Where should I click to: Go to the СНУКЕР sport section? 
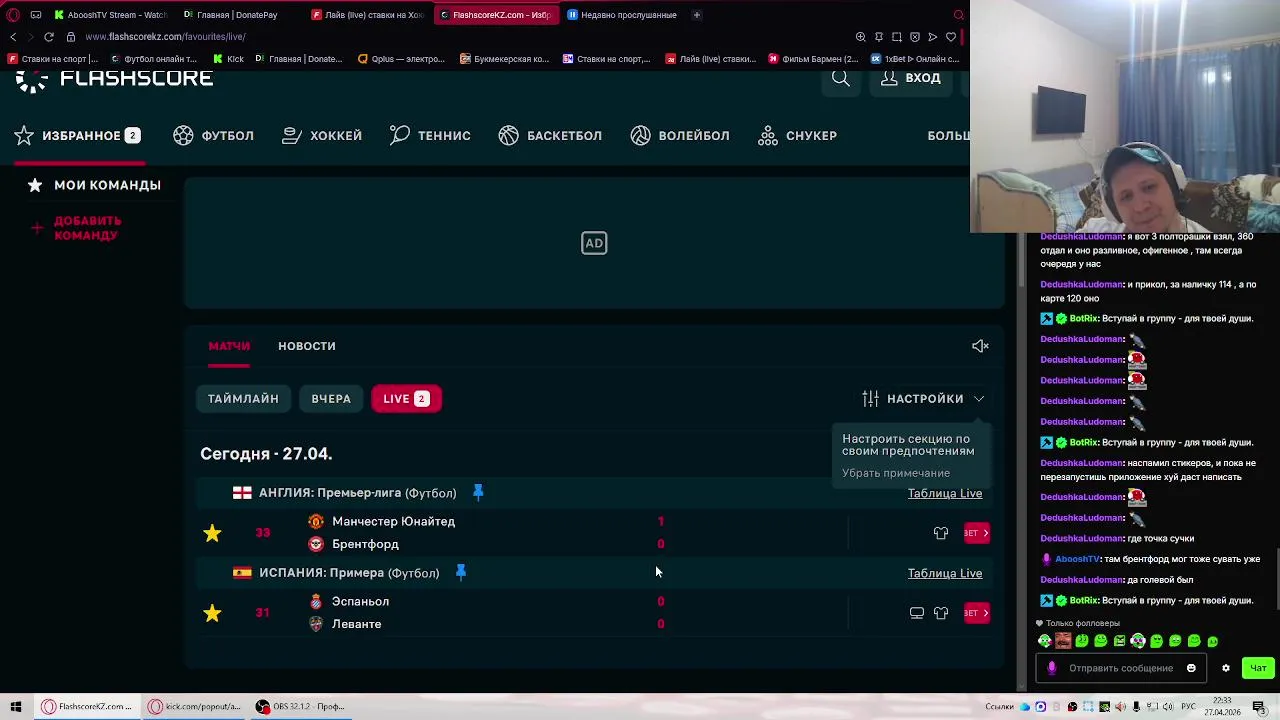(797, 135)
